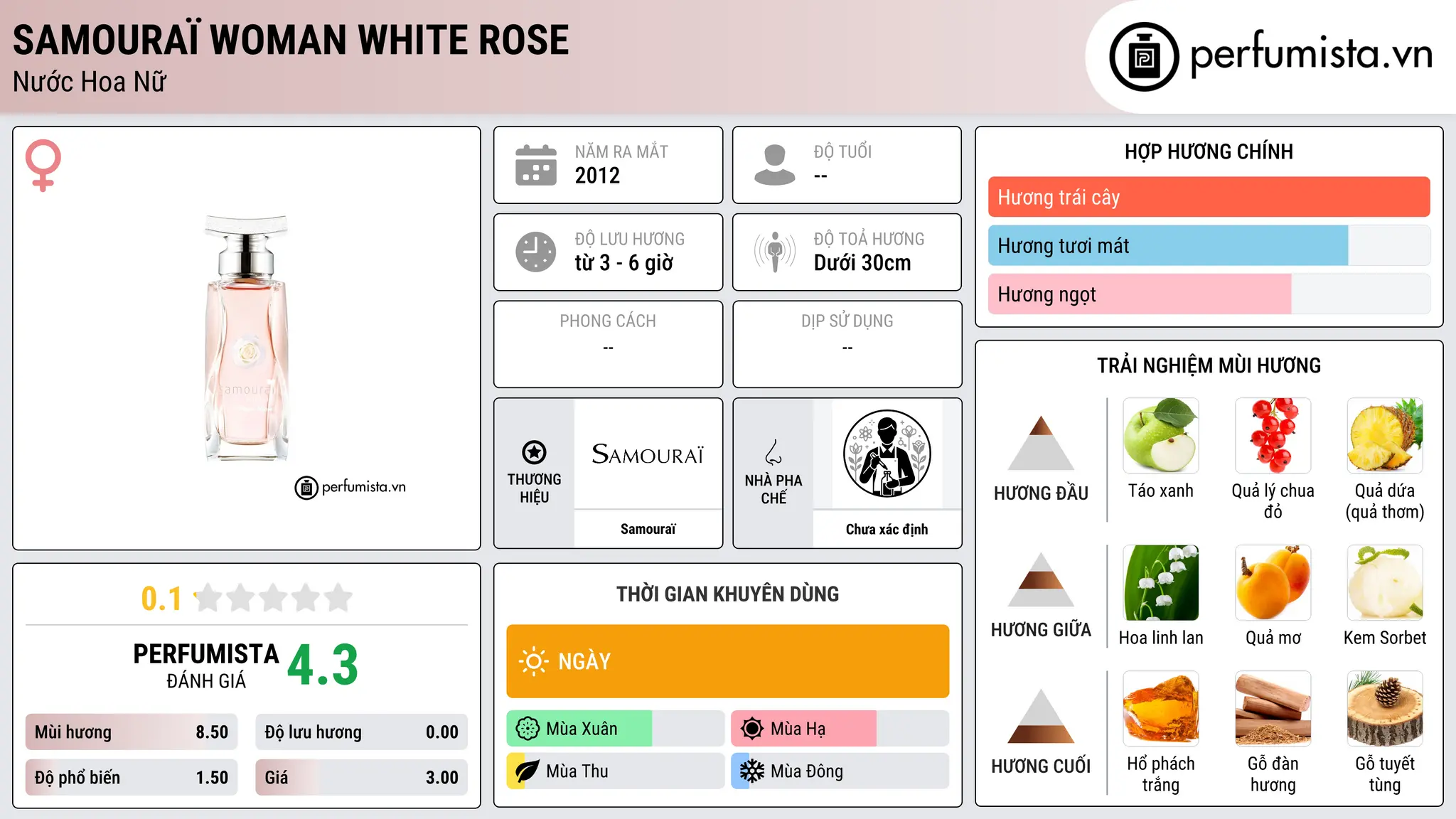
Task: Click the nose icon above NHÀ PHA CHẾ
Action: pyautogui.click(x=773, y=452)
